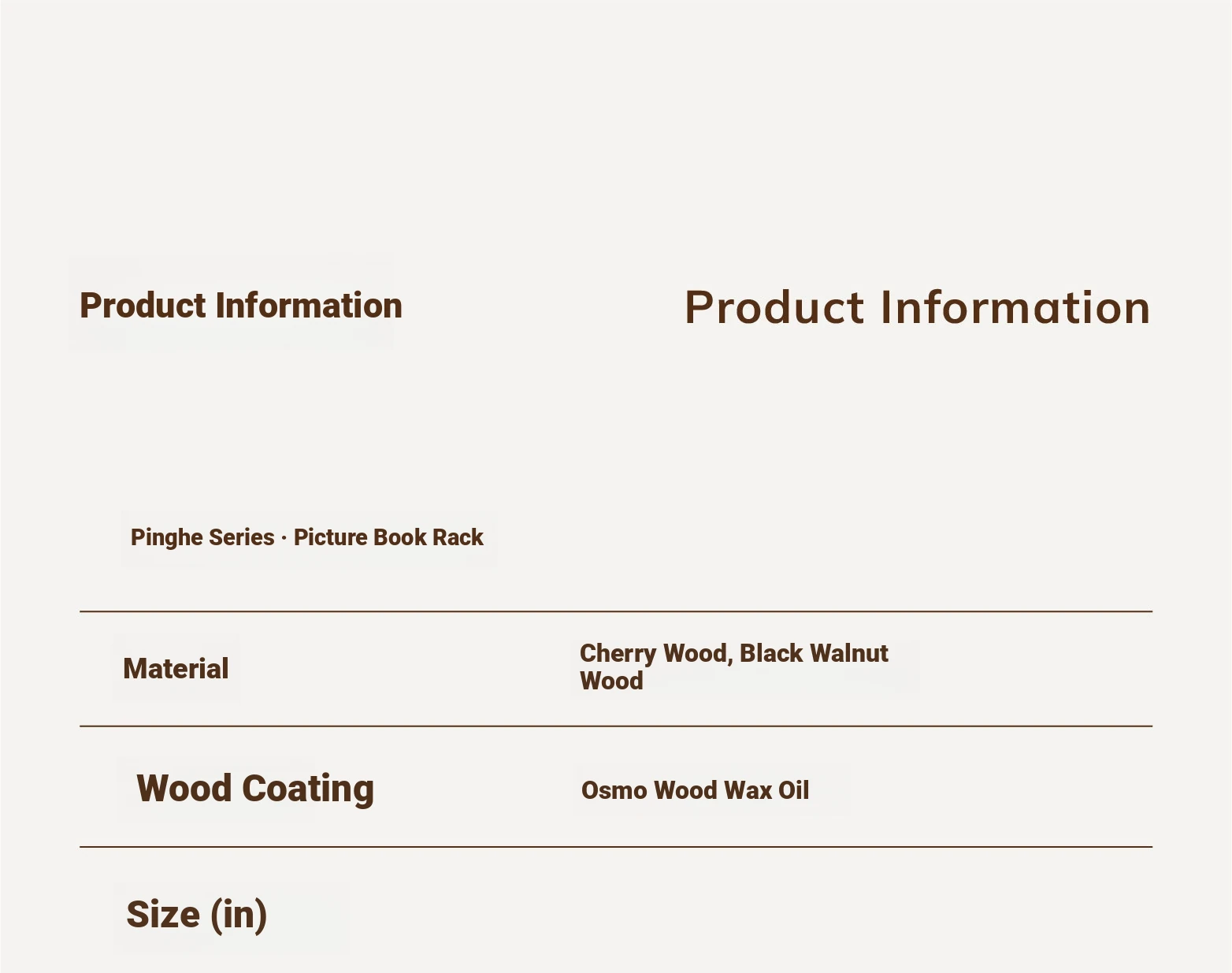Click the words "Pinghe Series"
Screen dimensions: 1232x973
coord(202,537)
